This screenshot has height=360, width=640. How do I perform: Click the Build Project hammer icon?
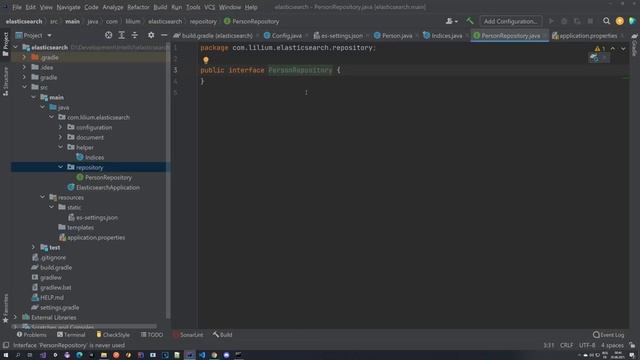coord(470,21)
